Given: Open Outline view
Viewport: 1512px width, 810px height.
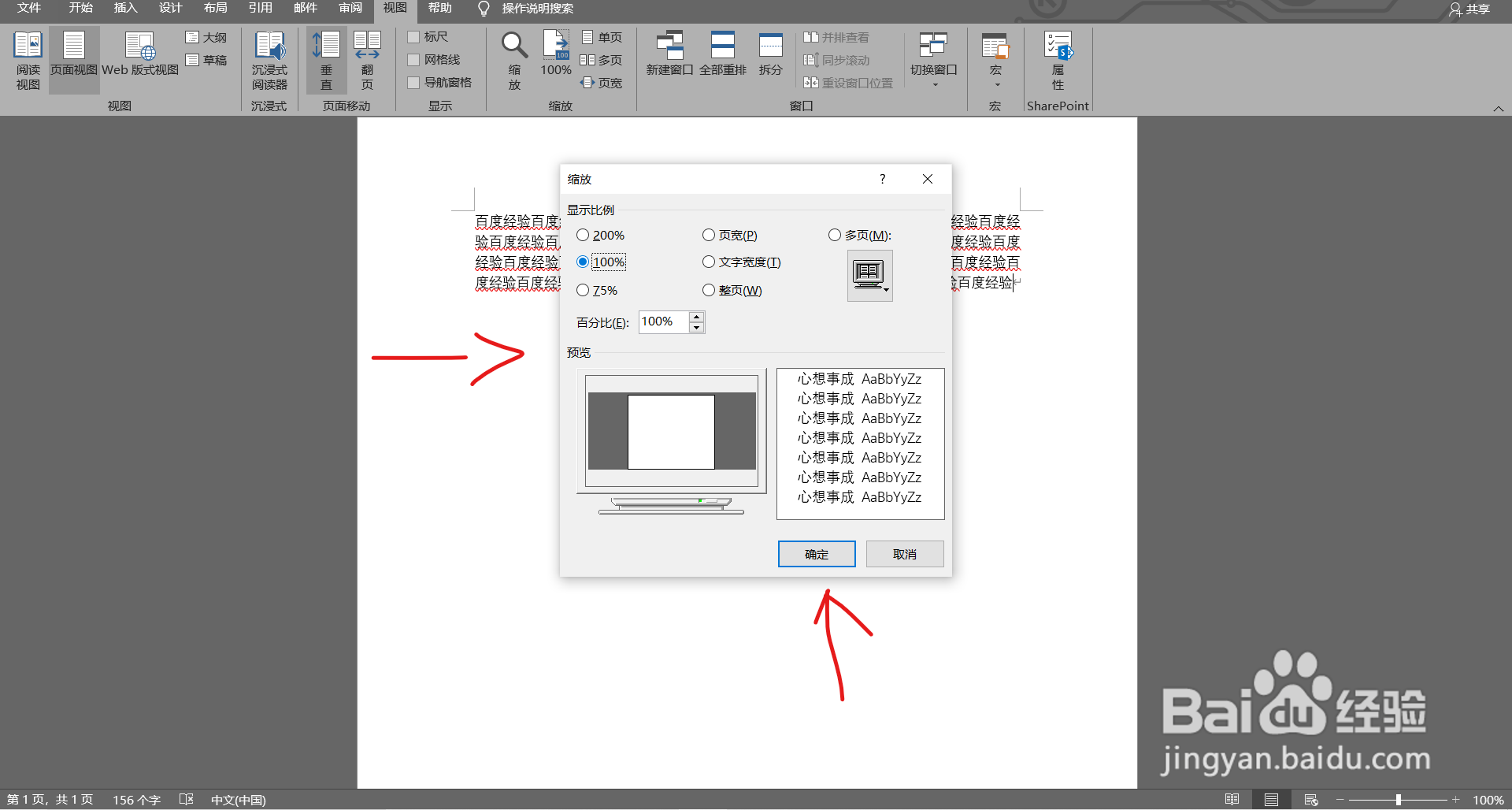Looking at the screenshot, I should [x=206, y=37].
